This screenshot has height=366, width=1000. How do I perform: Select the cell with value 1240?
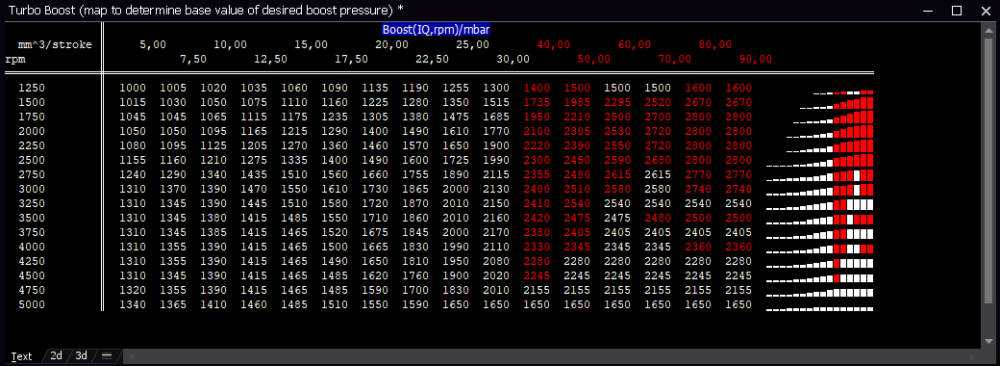point(133,175)
